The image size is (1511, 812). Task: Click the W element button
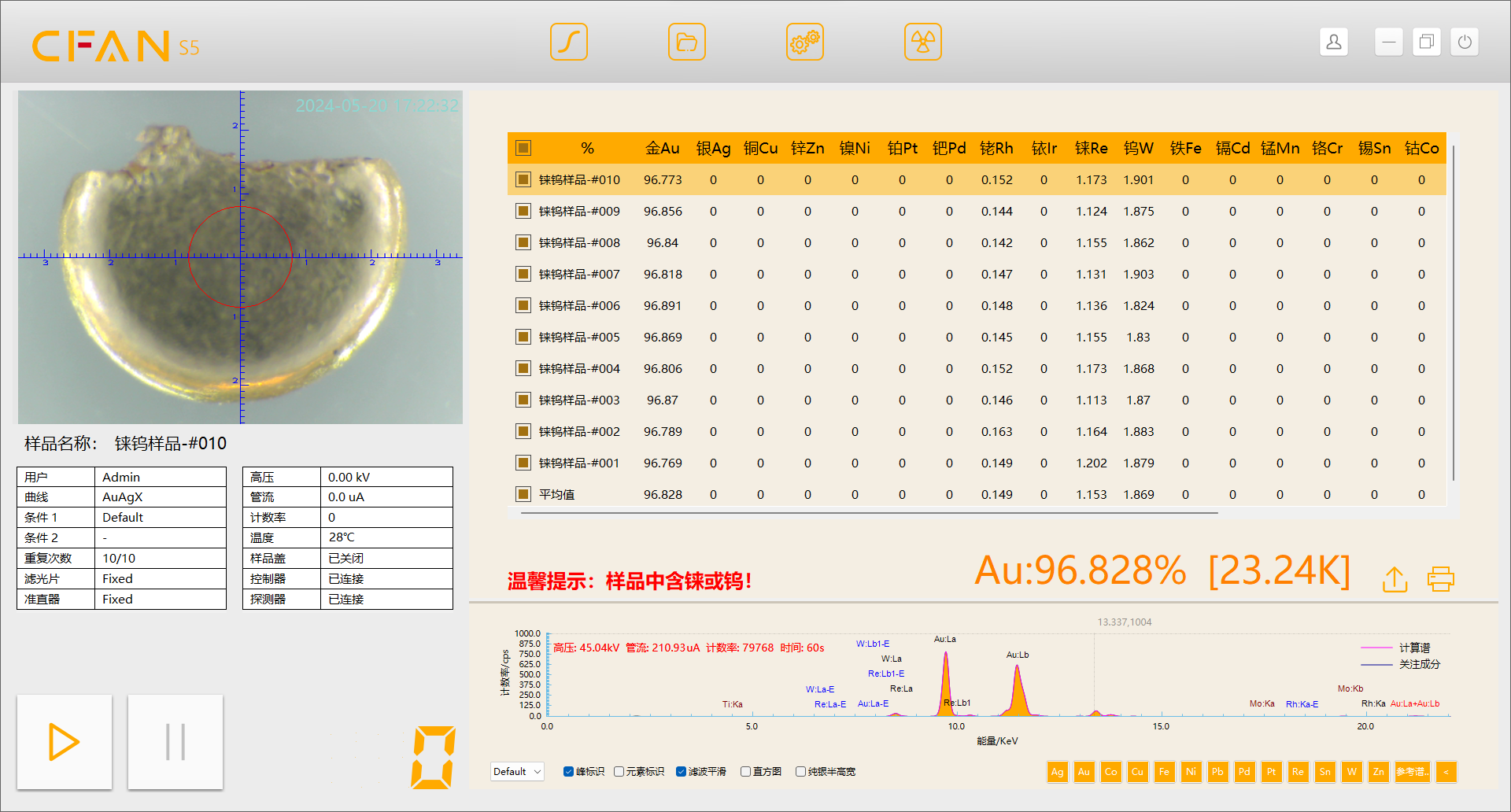coord(1351,772)
